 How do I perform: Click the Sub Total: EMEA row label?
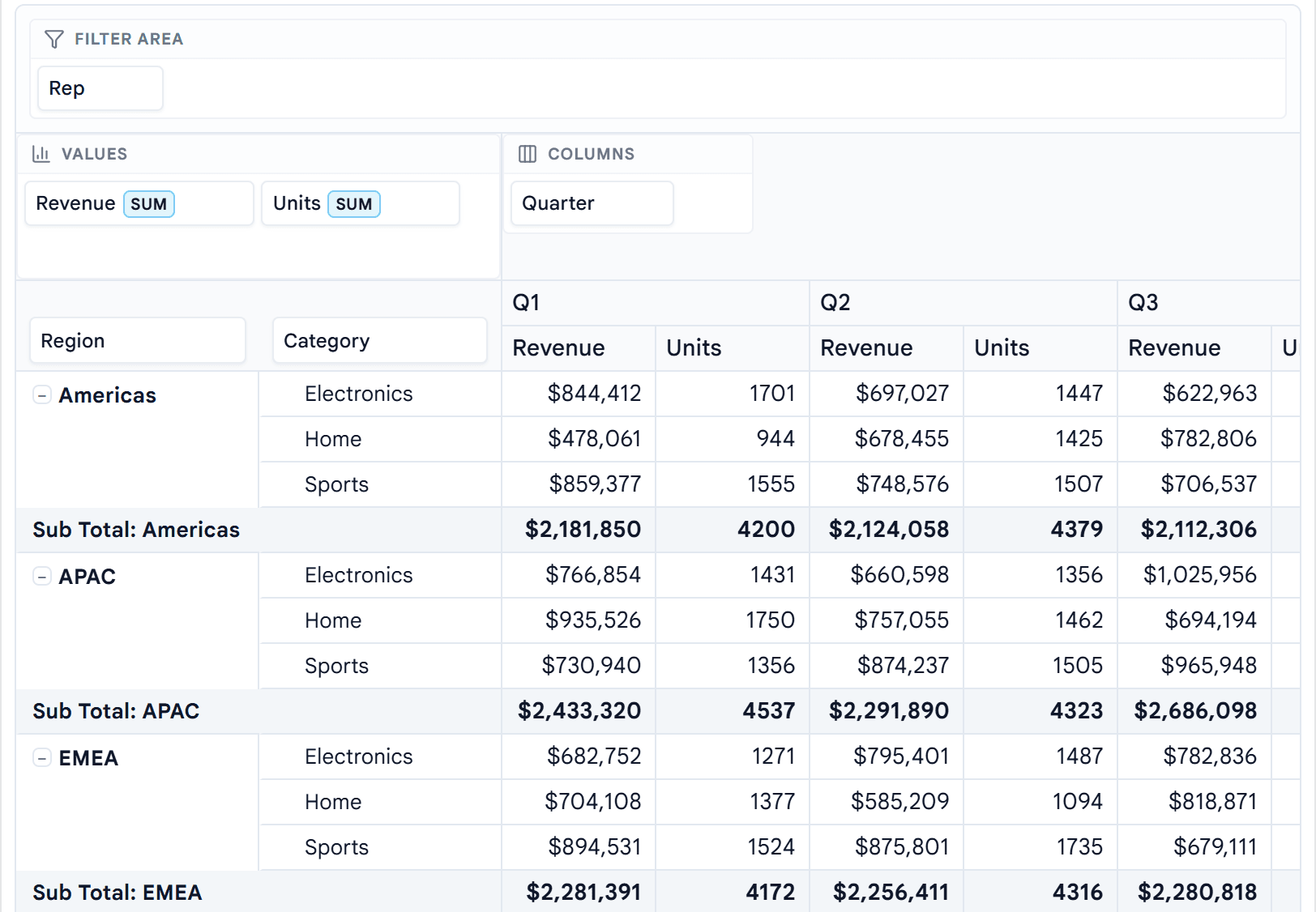coord(117,893)
